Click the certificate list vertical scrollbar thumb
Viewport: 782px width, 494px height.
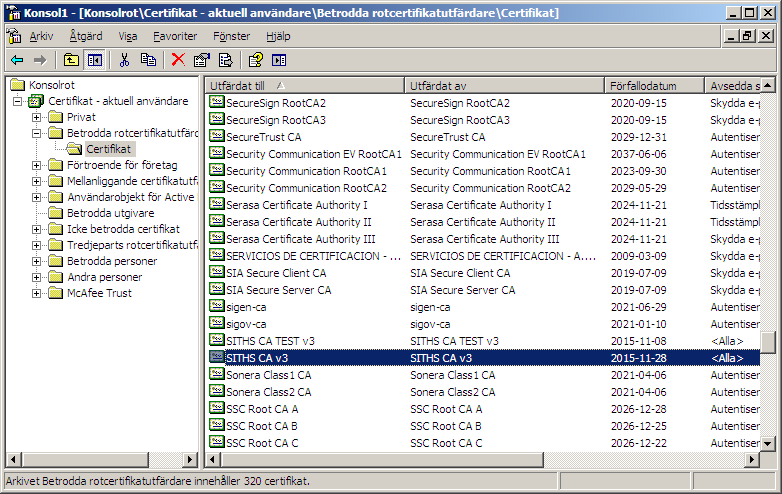[768, 342]
